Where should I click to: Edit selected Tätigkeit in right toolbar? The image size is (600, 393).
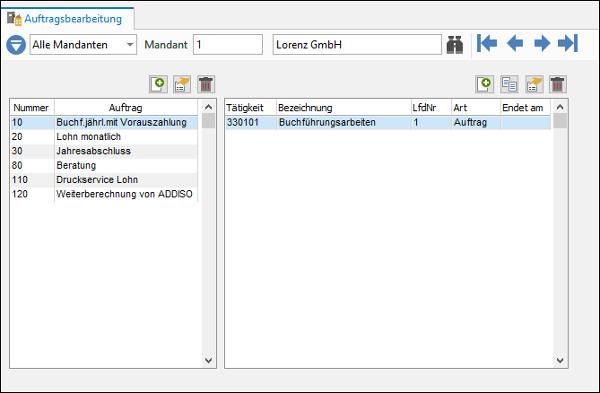(534, 84)
